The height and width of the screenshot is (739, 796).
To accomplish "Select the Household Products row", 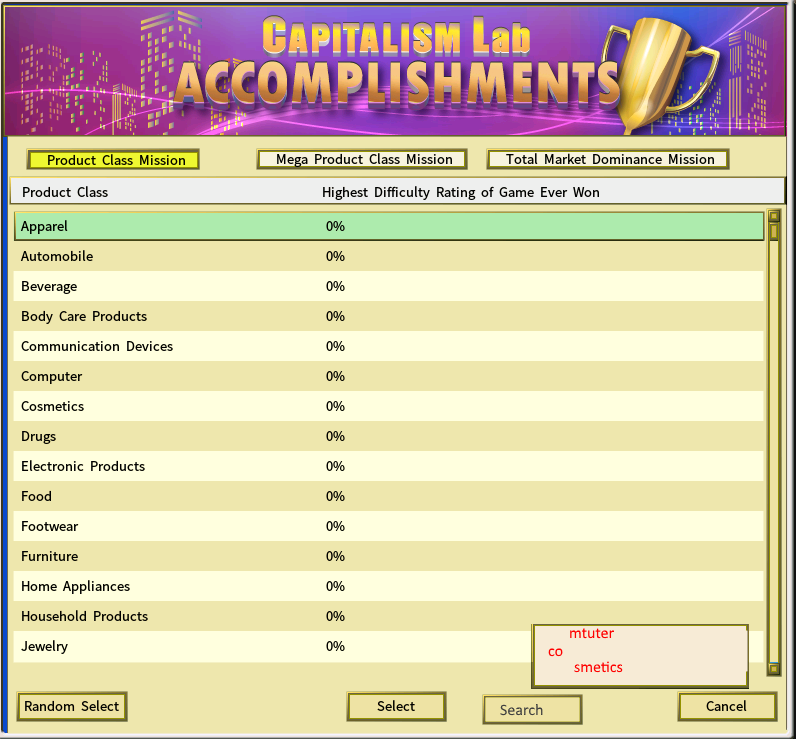I will pos(389,616).
